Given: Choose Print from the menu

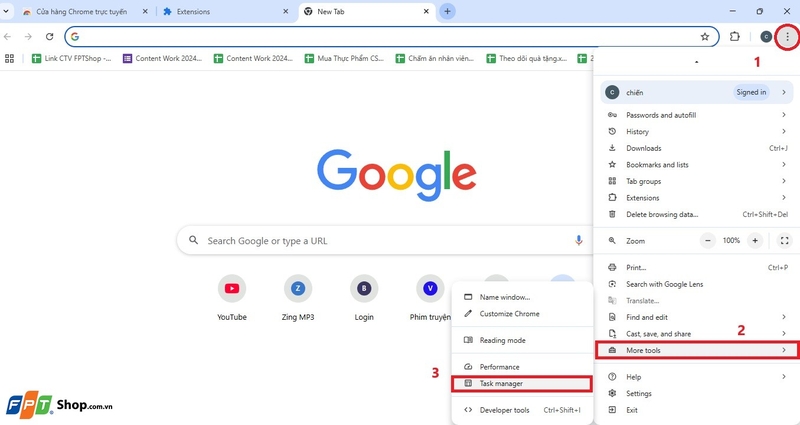Looking at the screenshot, I should [x=697, y=267].
